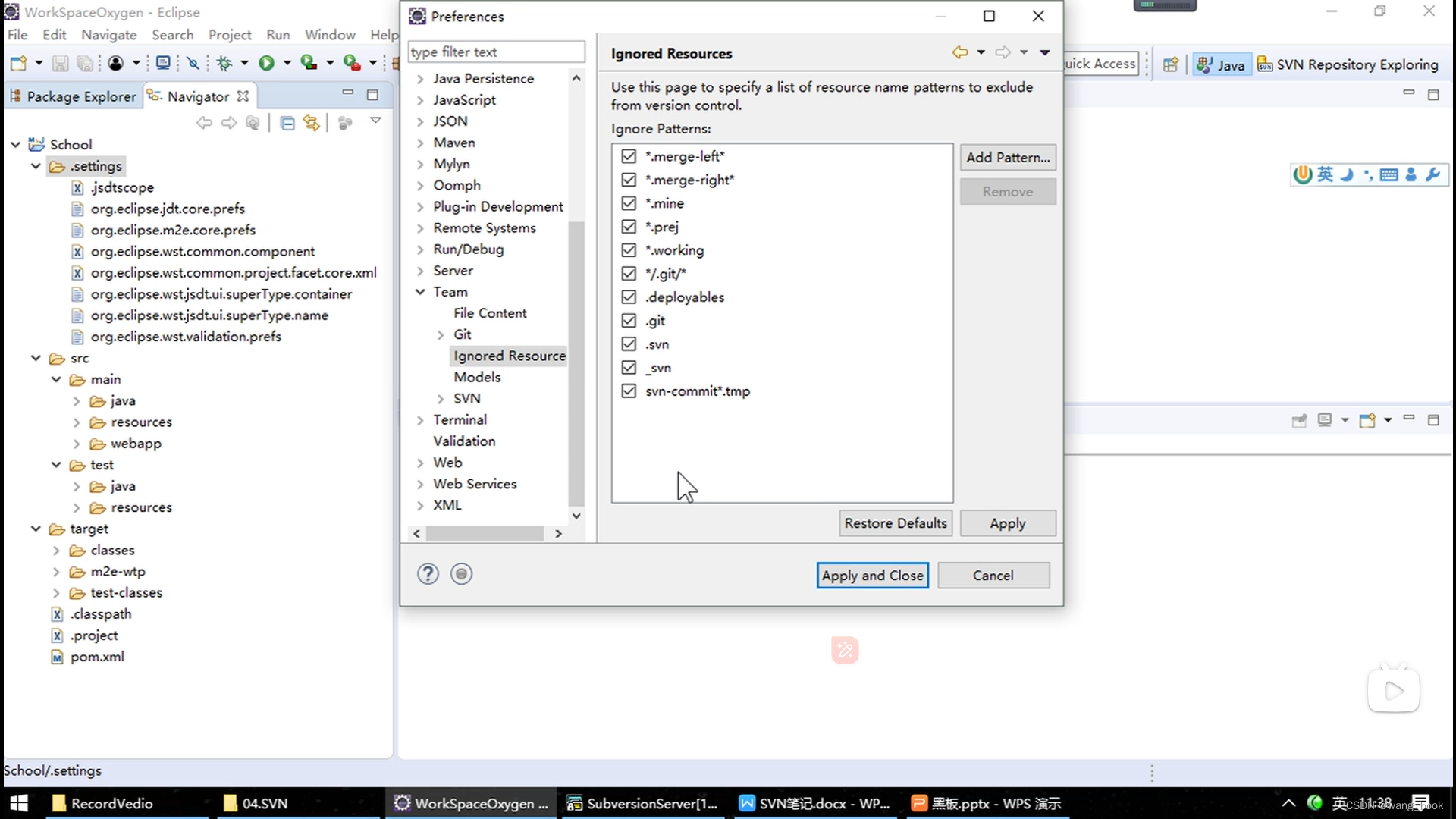Minimize the Navigator view panel
This screenshot has height=819, width=1456.
pos(348,93)
